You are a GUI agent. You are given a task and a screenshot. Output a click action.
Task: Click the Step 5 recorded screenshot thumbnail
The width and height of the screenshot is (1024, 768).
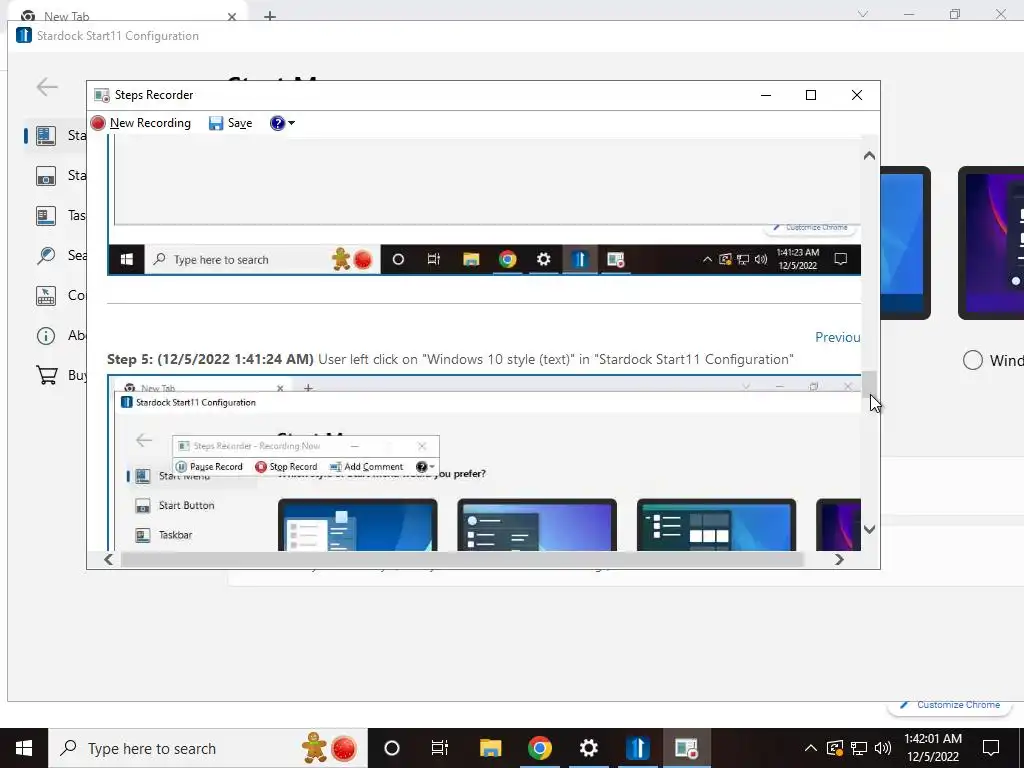pos(484,463)
